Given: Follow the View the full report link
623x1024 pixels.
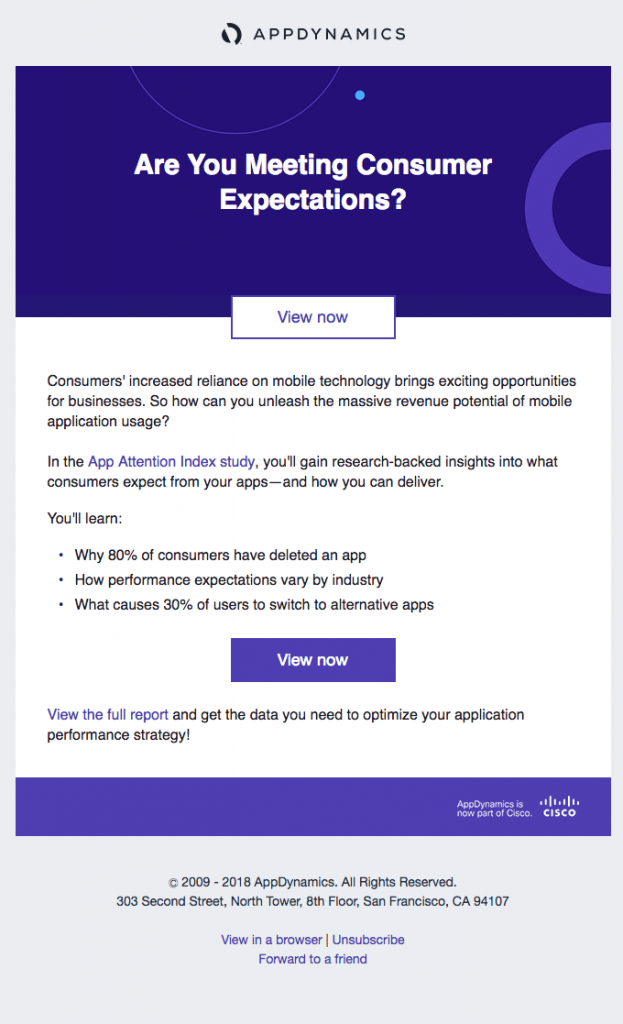Looking at the screenshot, I should click(x=107, y=714).
